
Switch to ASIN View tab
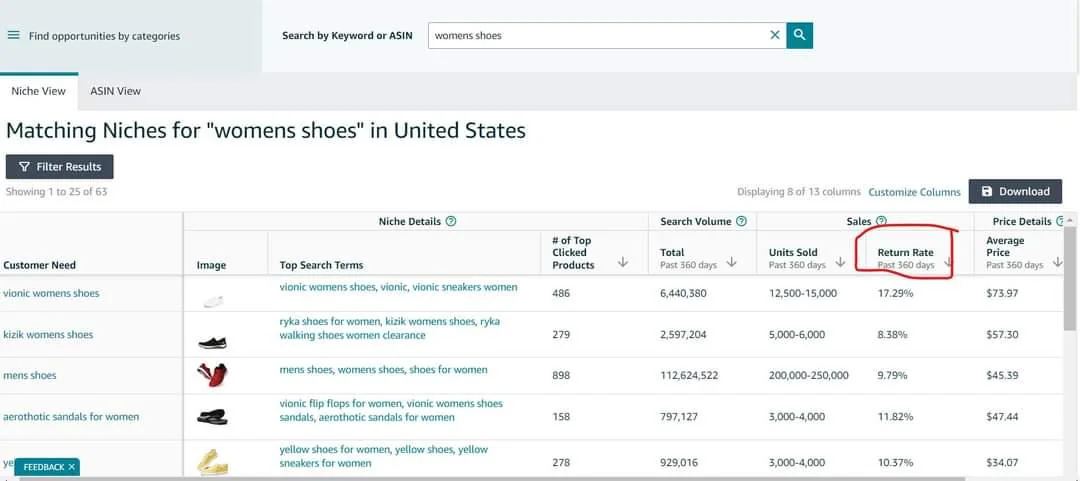tap(115, 91)
